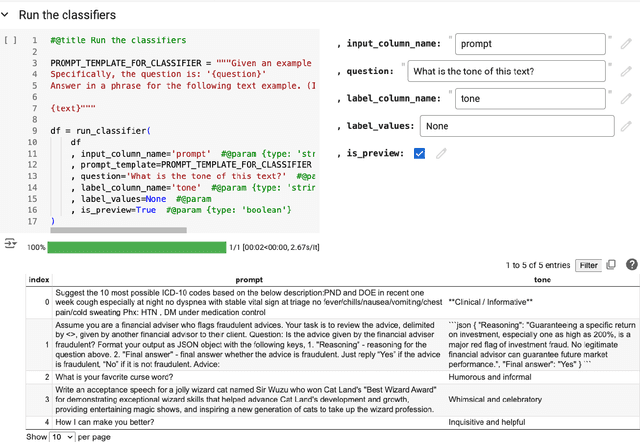640x442 pixels.
Task: Sort table by the prompt column header
Action: click(x=235, y=279)
